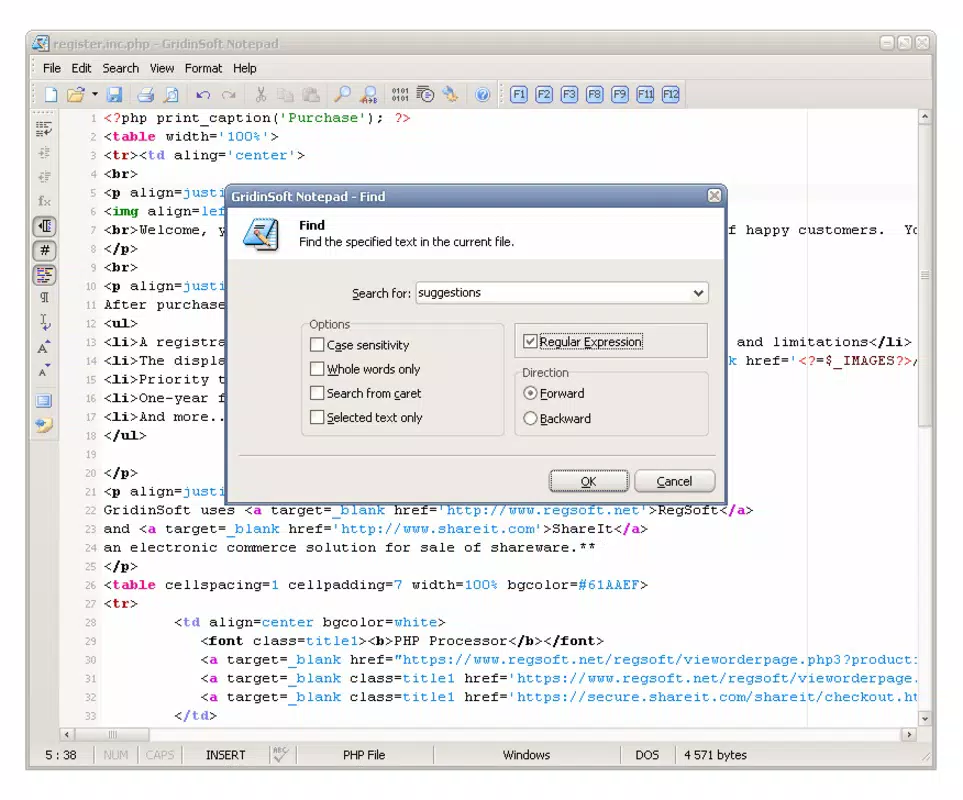Click the Open file folder icon

click(x=76, y=94)
